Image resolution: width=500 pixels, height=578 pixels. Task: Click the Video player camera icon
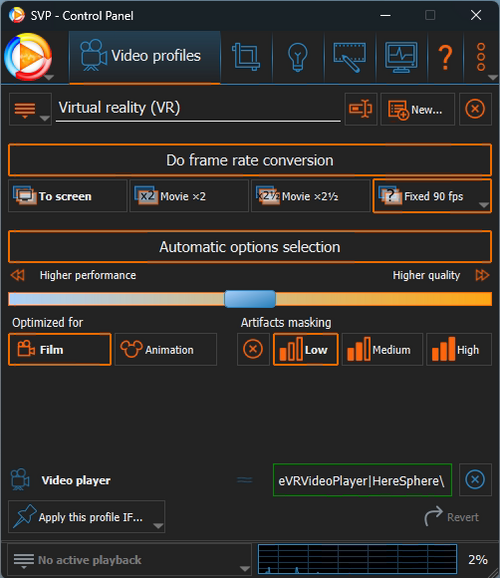[x=20, y=479]
